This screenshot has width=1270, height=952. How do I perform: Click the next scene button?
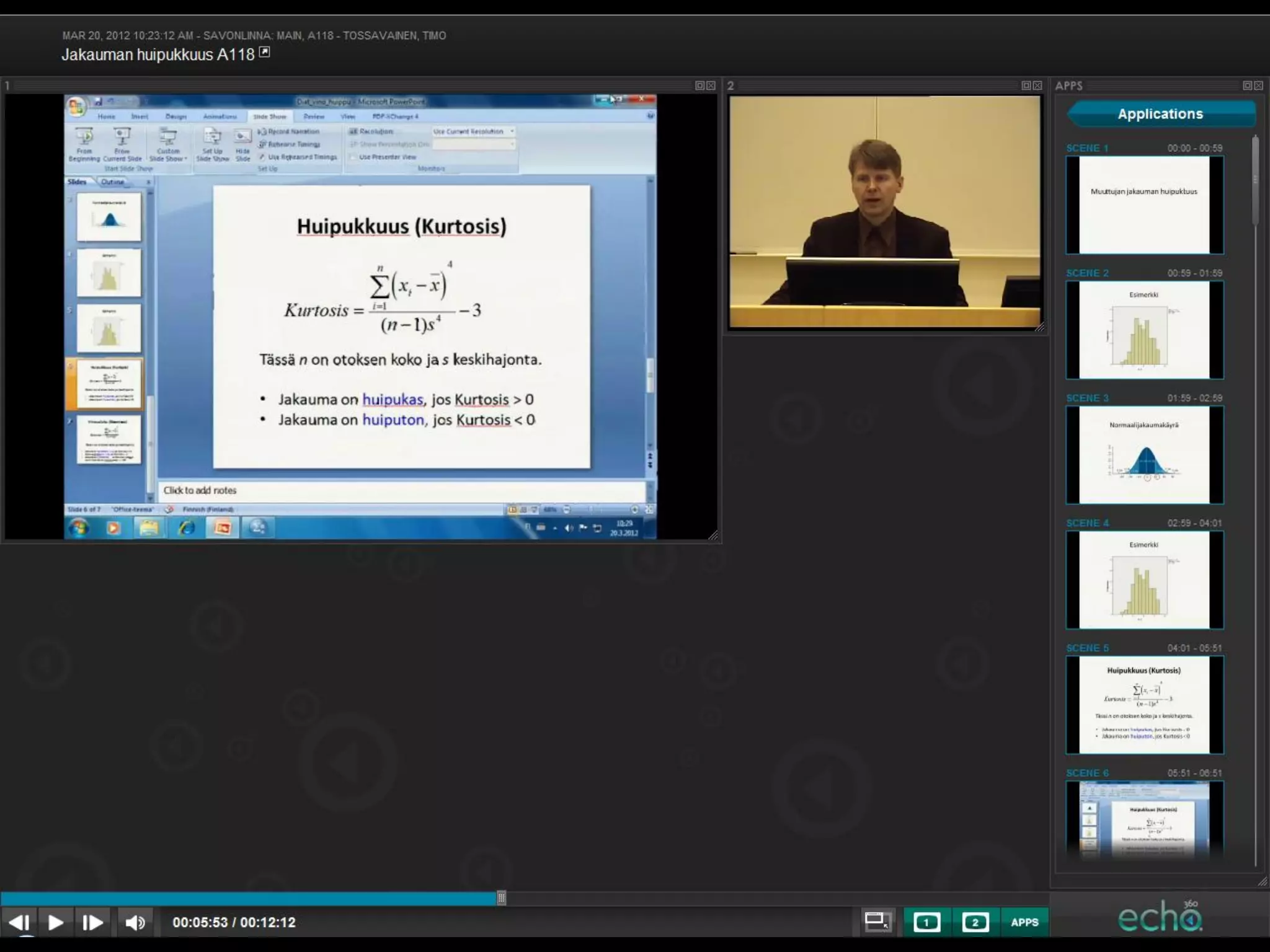tap(92, 922)
